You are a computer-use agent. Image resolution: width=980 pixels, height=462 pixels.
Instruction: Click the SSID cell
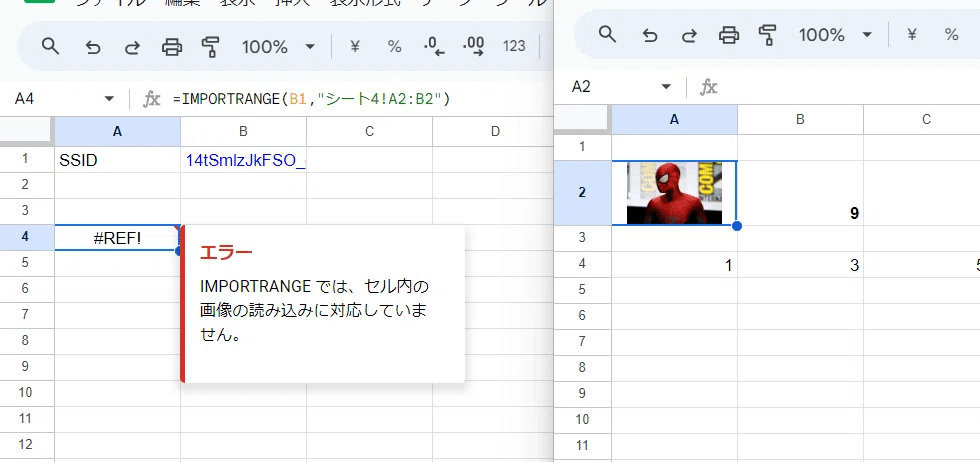(118, 160)
